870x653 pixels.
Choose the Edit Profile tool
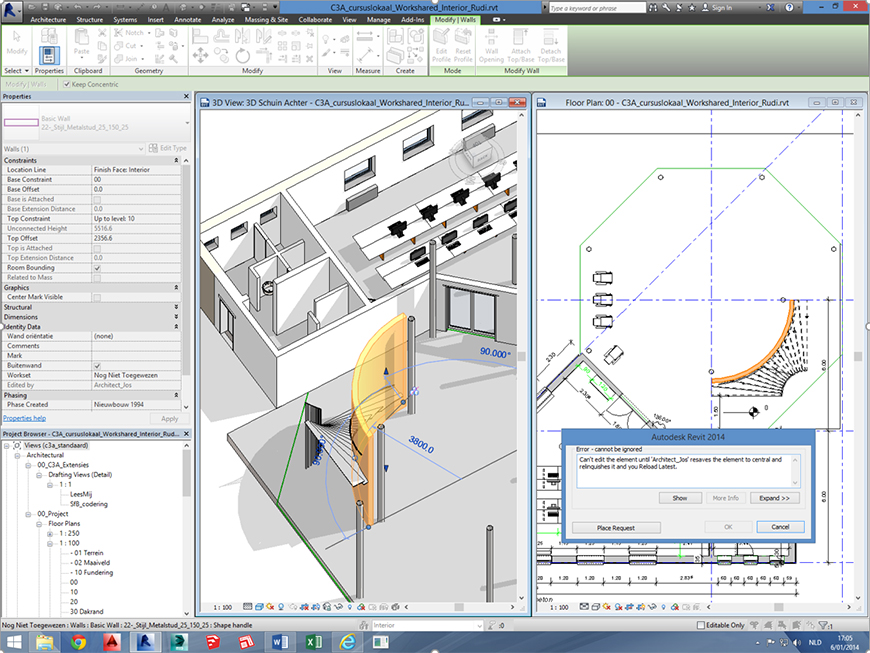click(441, 45)
